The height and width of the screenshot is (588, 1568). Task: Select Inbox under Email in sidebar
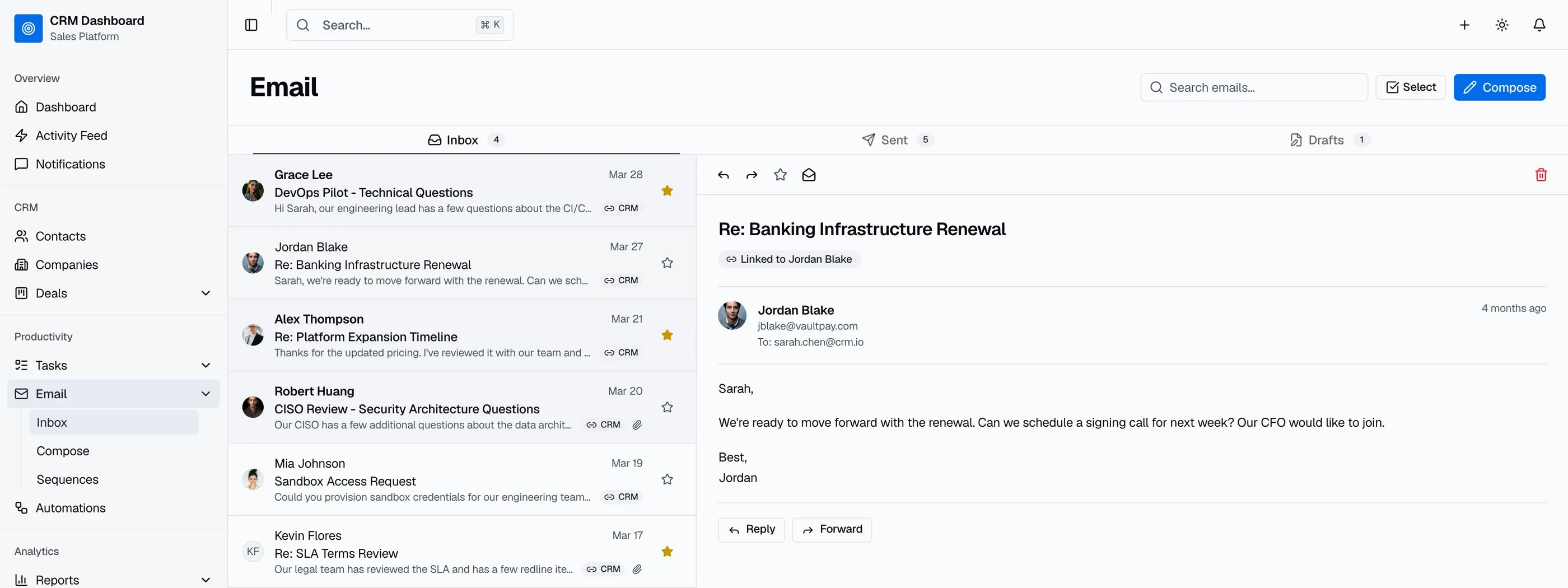(x=114, y=422)
